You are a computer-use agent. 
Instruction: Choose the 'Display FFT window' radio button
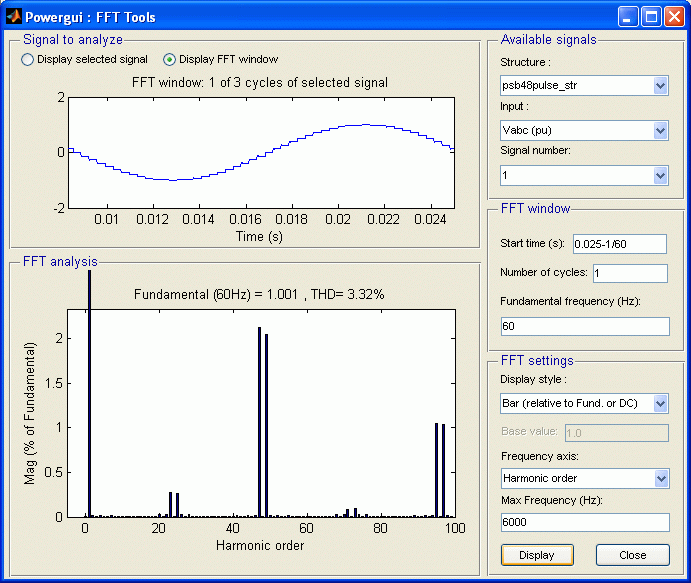coord(168,60)
